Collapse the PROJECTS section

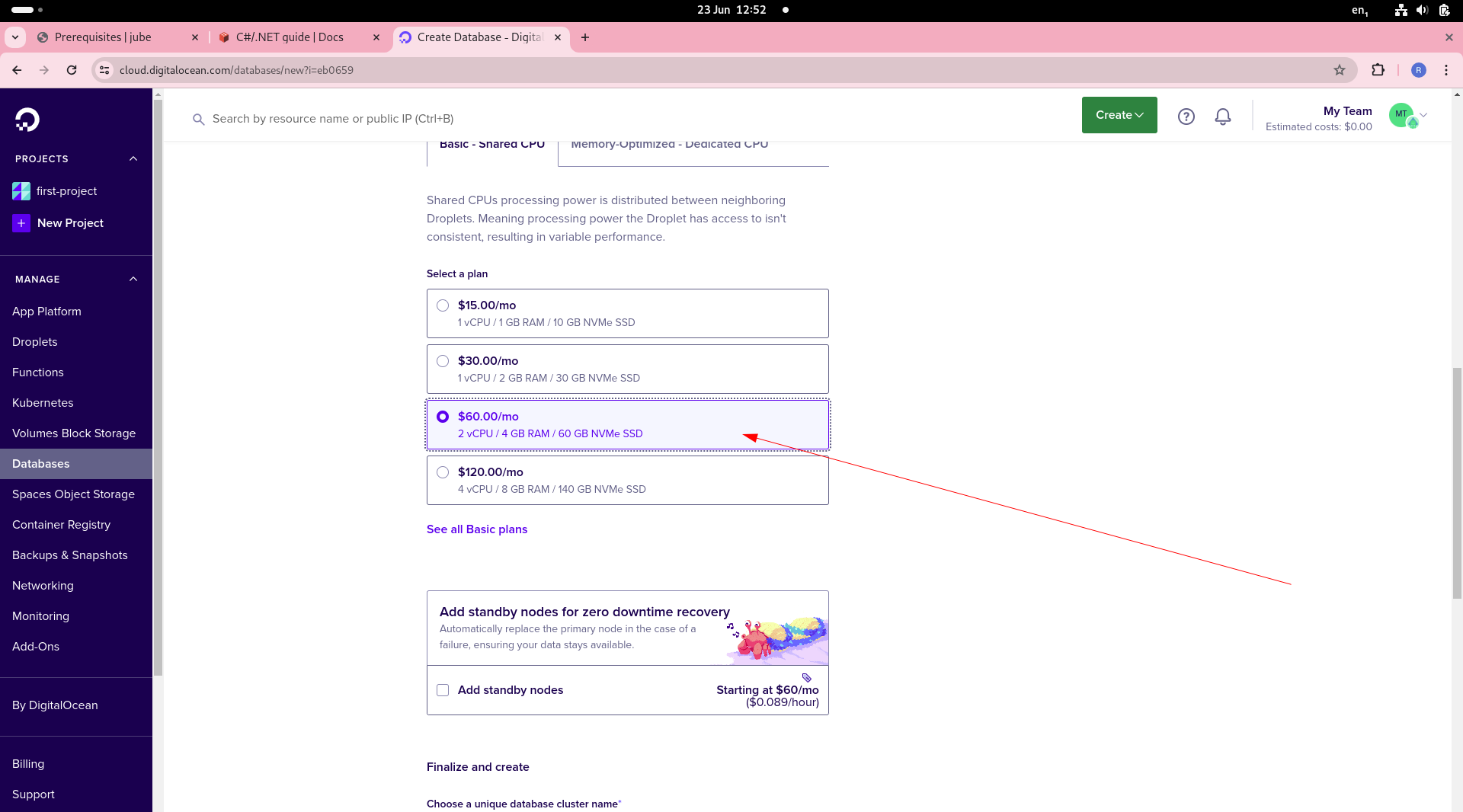133,159
